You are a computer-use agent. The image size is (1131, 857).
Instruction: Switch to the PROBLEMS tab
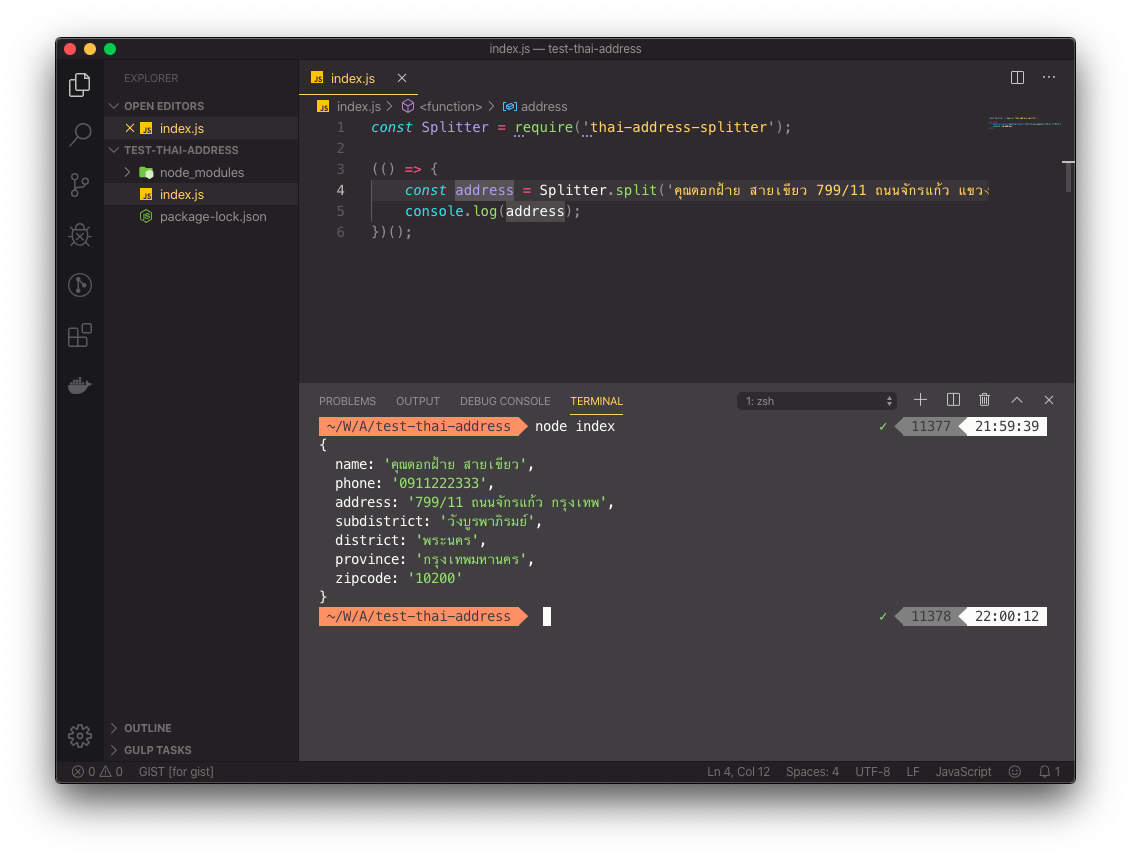pyautogui.click(x=347, y=401)
